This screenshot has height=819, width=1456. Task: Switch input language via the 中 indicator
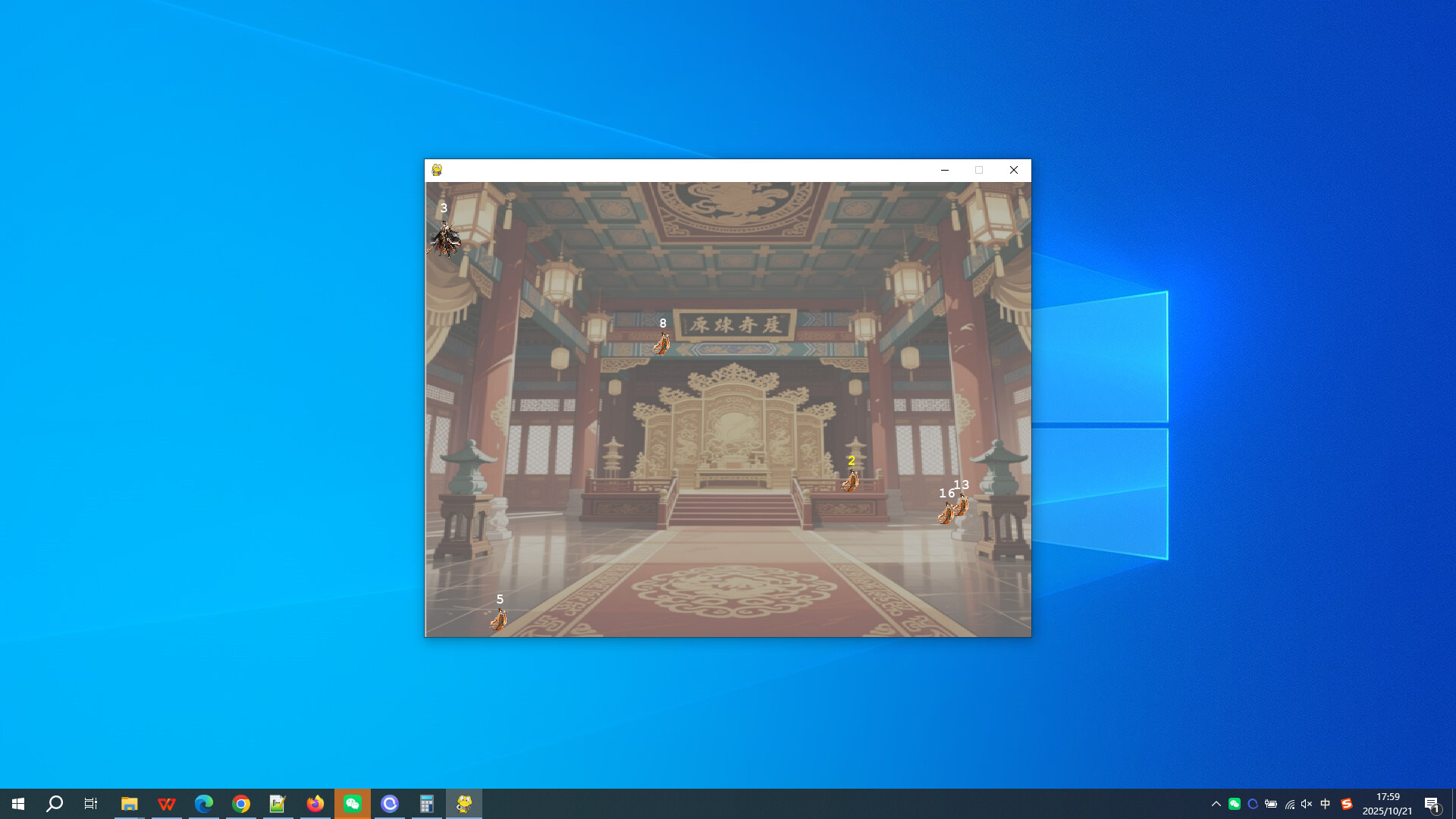1325,804
